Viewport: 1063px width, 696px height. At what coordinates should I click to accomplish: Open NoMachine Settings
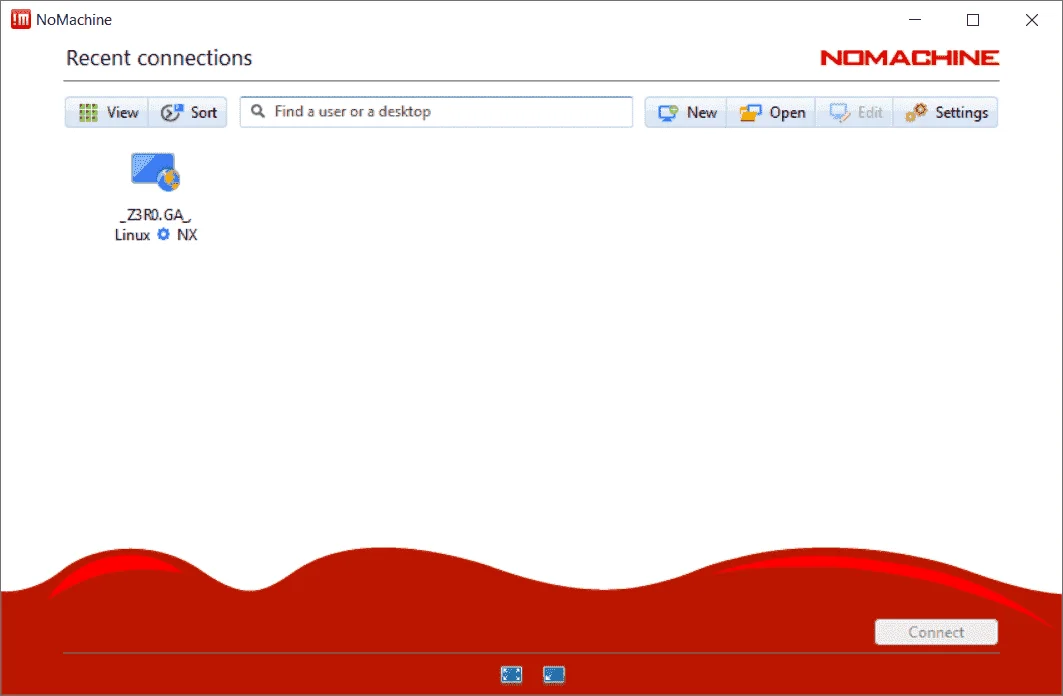tap(946, 112)
